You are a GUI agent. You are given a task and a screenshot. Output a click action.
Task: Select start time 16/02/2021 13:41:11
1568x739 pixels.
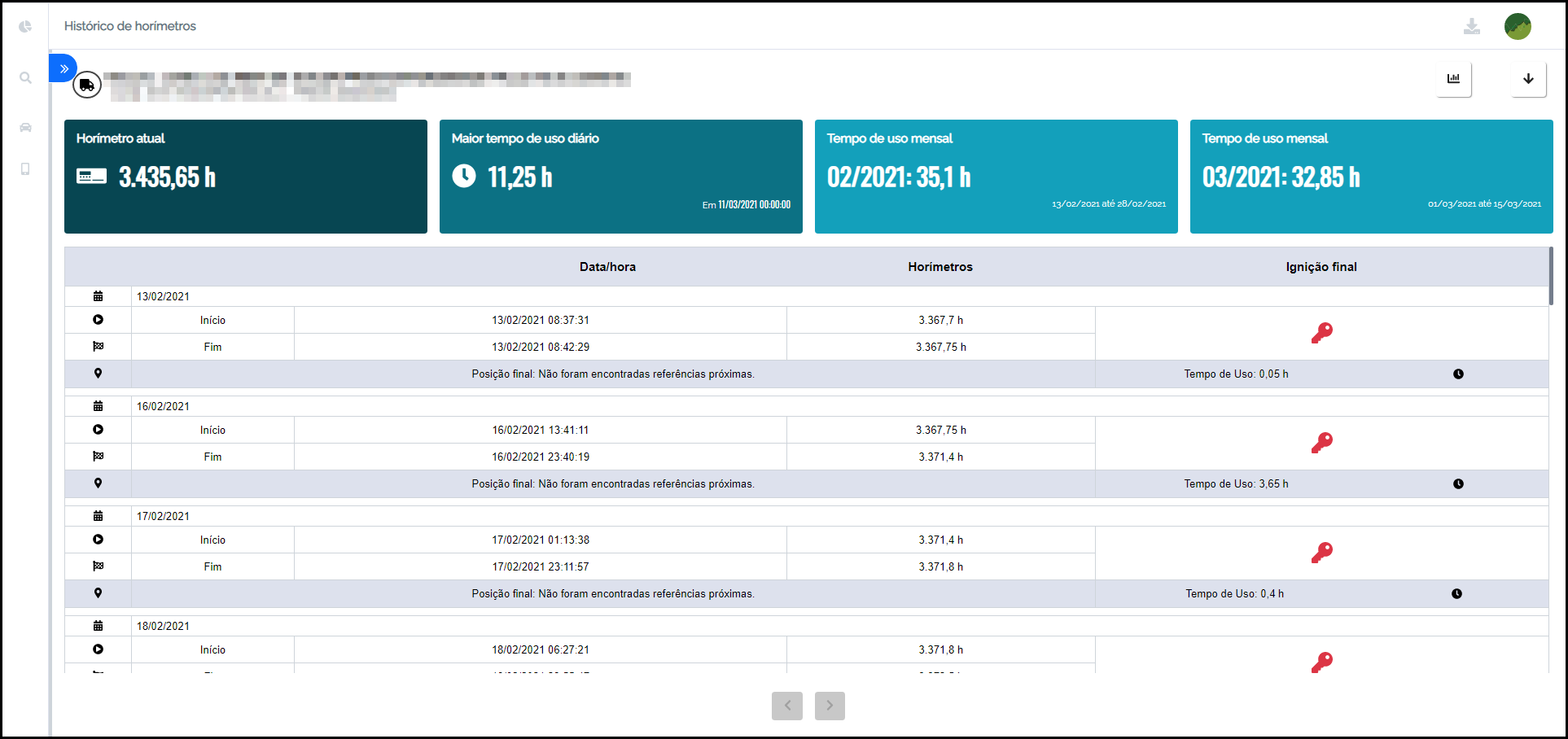coord(541,430)
